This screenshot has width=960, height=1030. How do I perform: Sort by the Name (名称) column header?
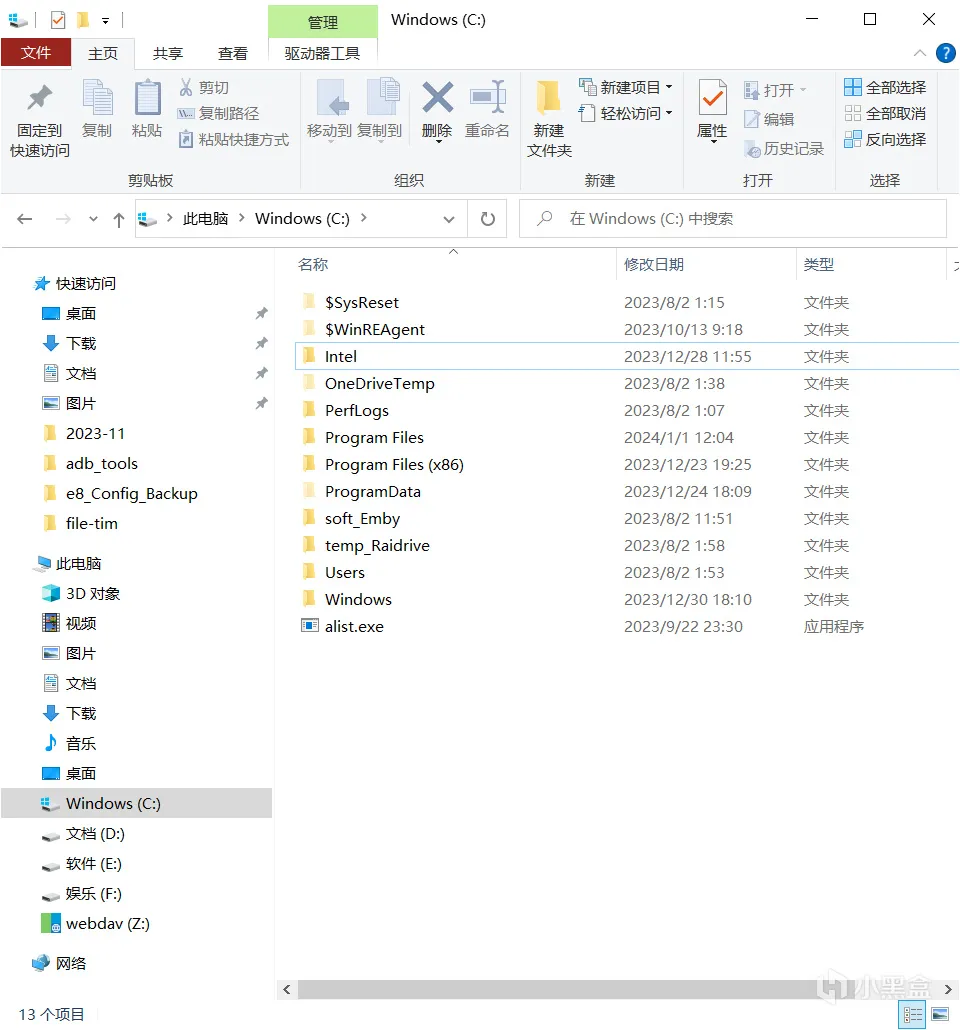(313, 265)
